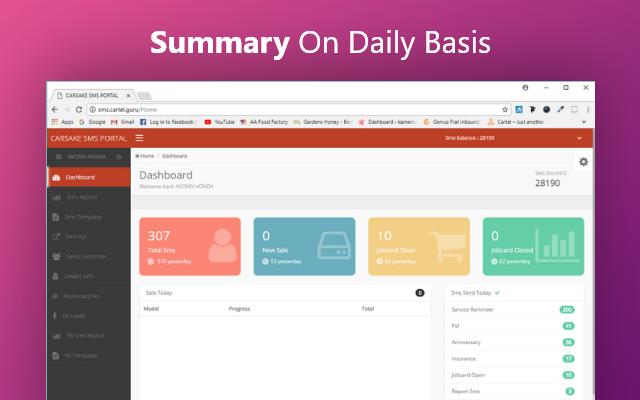Close the CARSAKE SMS PORTAL tab
640x400 pixels.
tap(128, 96)
